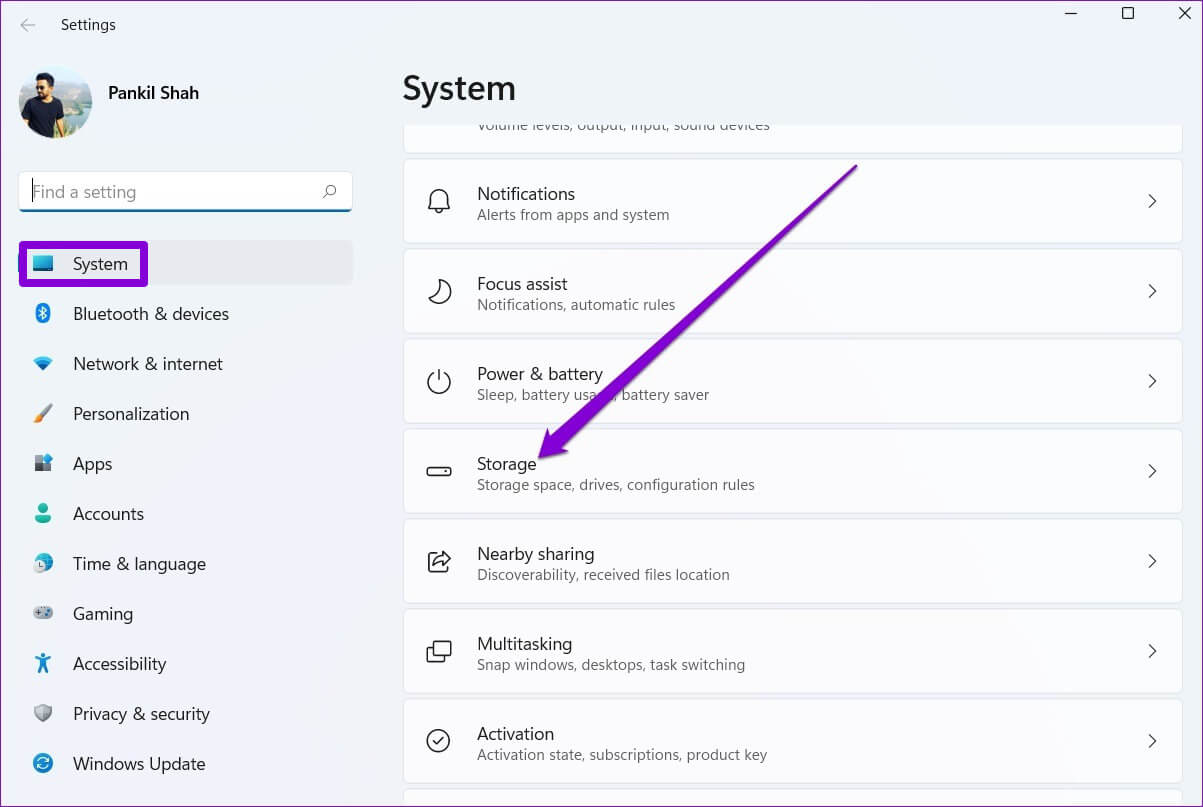Open the Gaming section label
Screen dimensions: 1203x807
(103, 614)
